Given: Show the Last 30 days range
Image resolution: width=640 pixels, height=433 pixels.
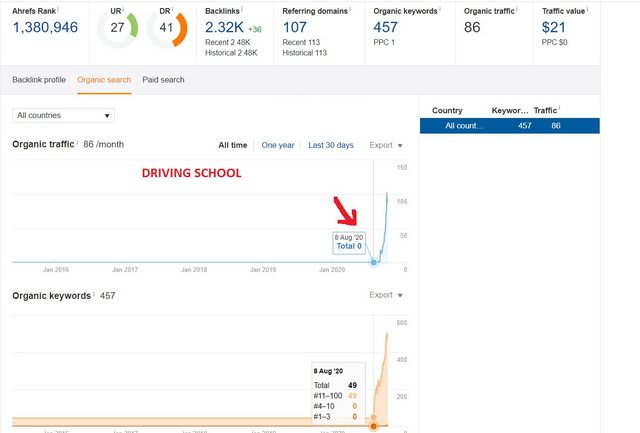Looking at the screenshot, I should click(331, 145).
